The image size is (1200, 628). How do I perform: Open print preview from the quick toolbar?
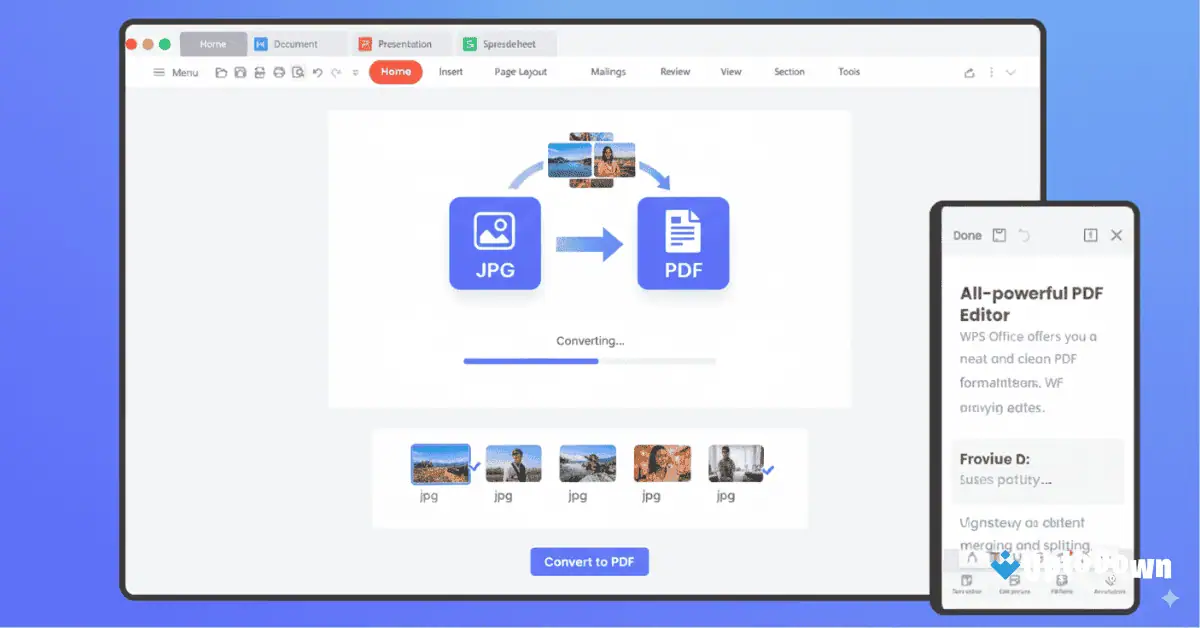(298, 72)
